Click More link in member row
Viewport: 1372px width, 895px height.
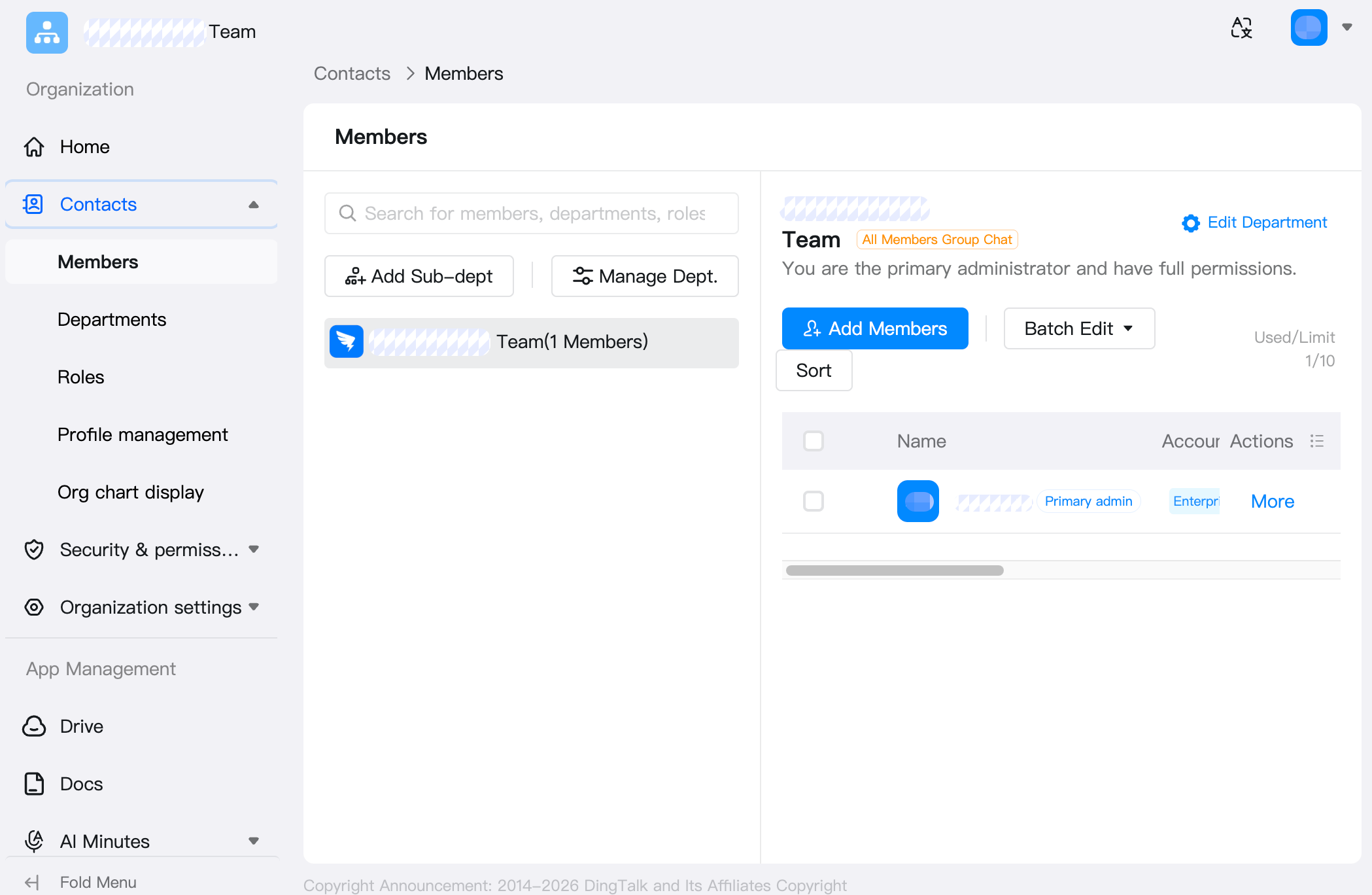click(1273, 501)
